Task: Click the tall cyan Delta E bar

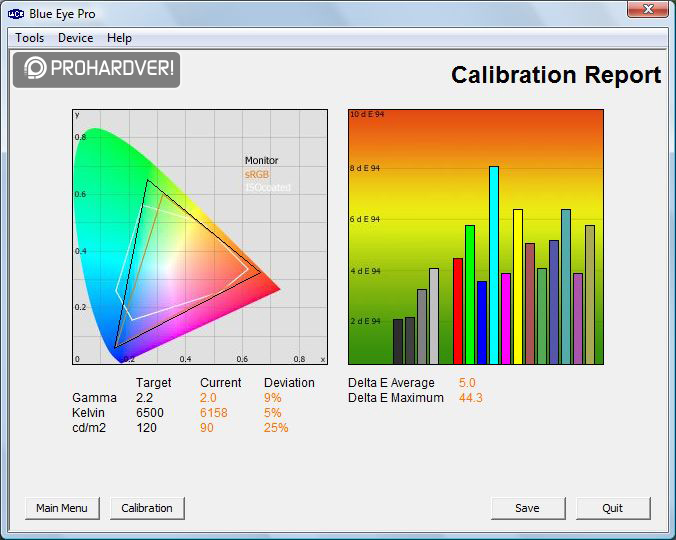Action: pyautogui.click(x=494, y=265)
